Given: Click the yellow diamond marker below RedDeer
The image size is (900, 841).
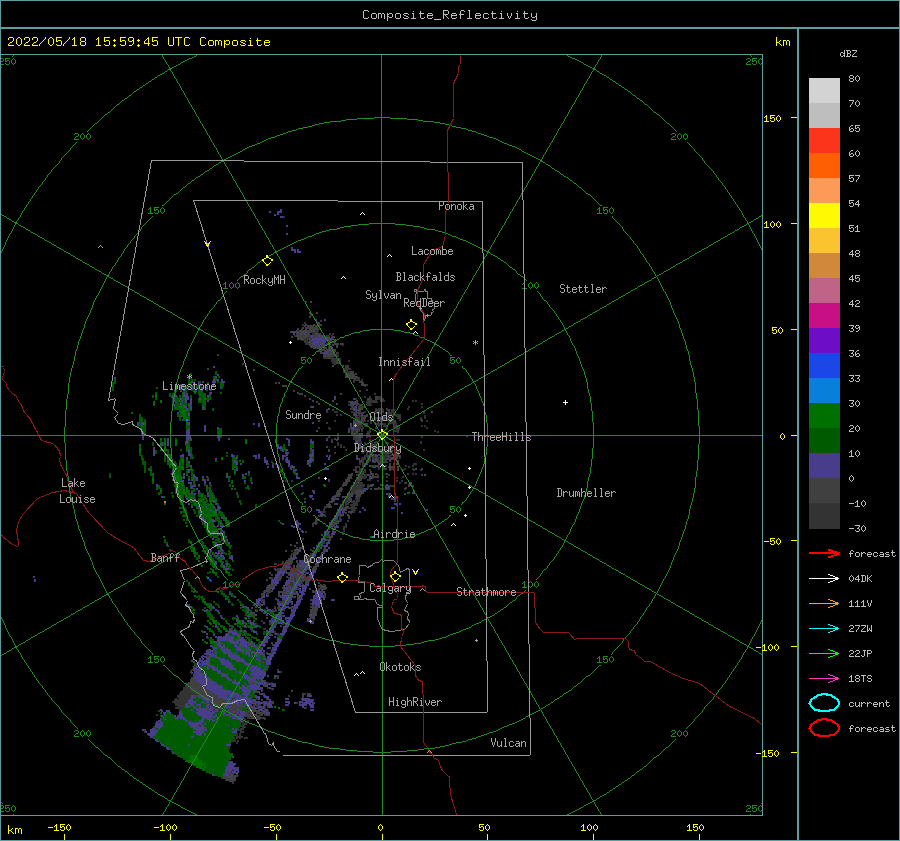Looking at the screenshot, I should coord(412,325).
